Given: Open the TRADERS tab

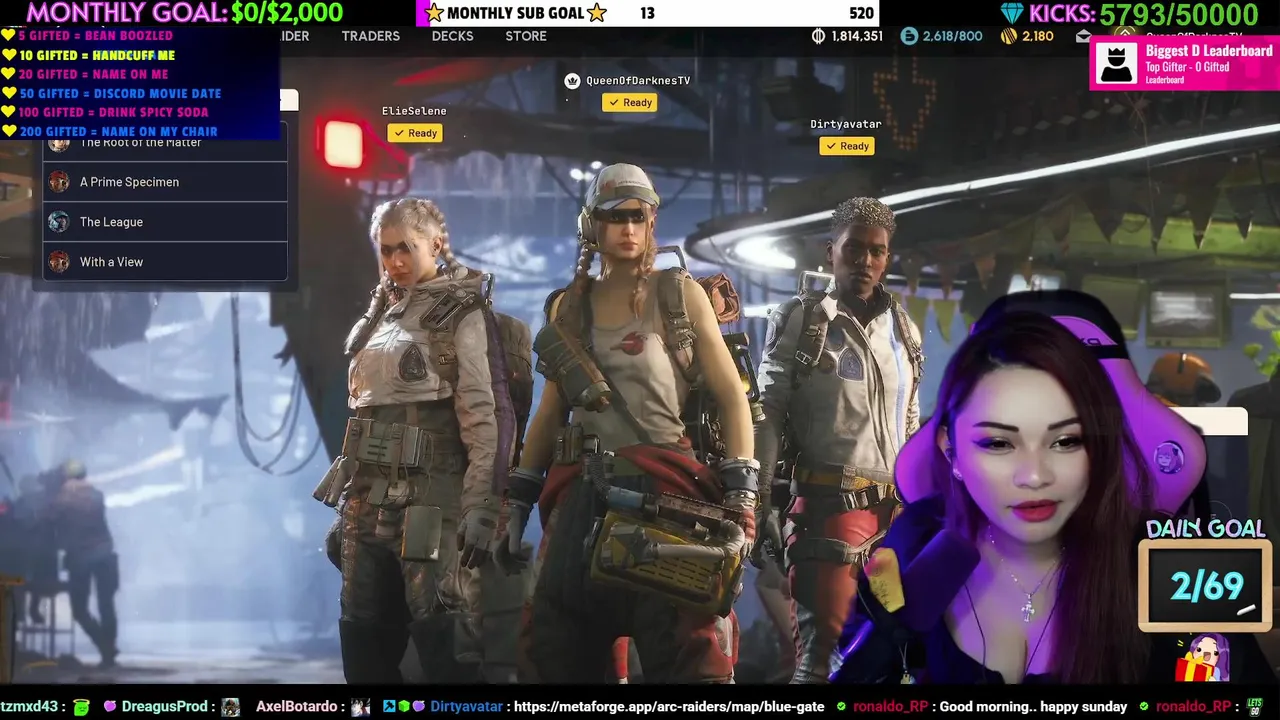Looking at the screenshot, I should pos(370,36).
